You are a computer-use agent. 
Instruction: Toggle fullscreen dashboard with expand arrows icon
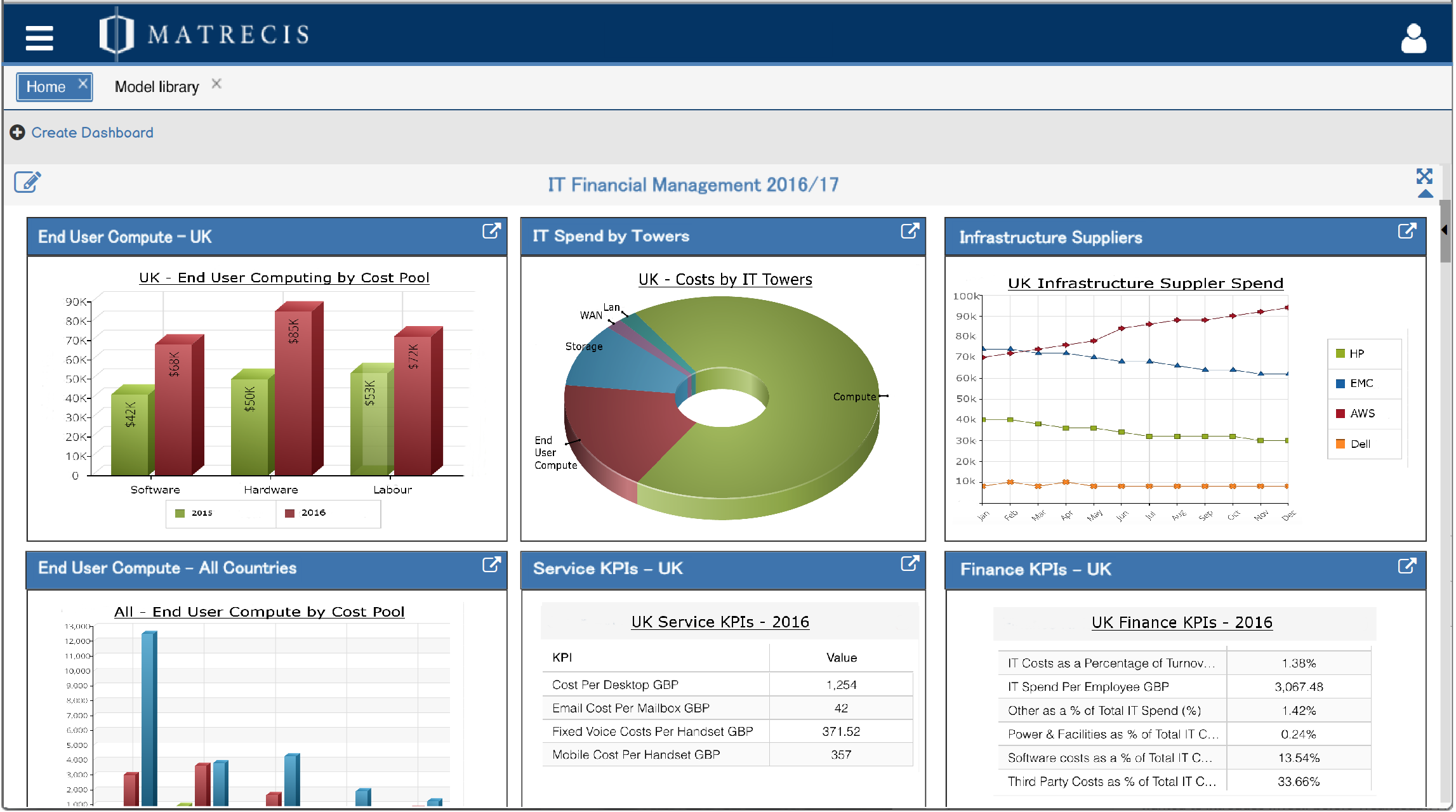click(x=1424, y=176)
